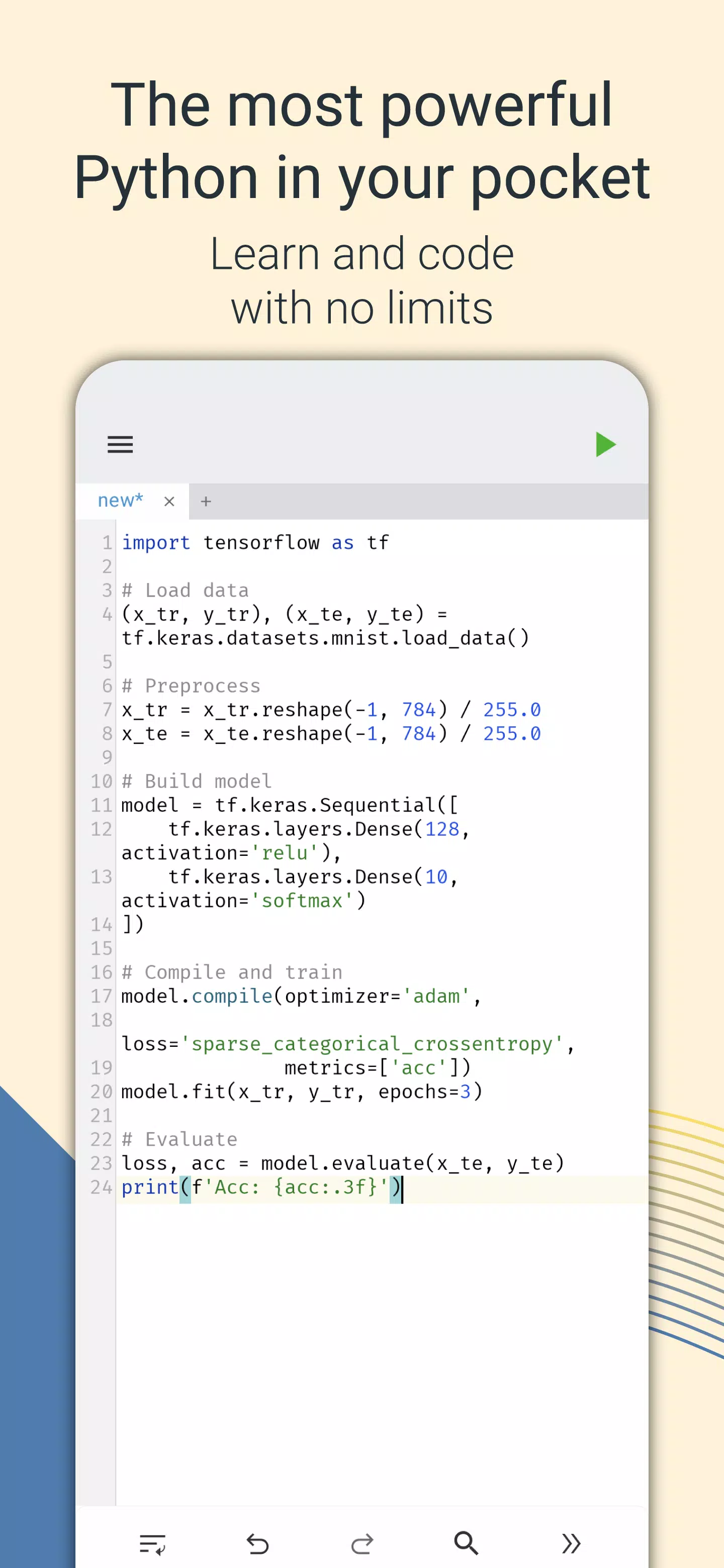Viewport: 724px width, 1568px height.
Task: Close the new* file tab
Action: [x=169, y=501]
